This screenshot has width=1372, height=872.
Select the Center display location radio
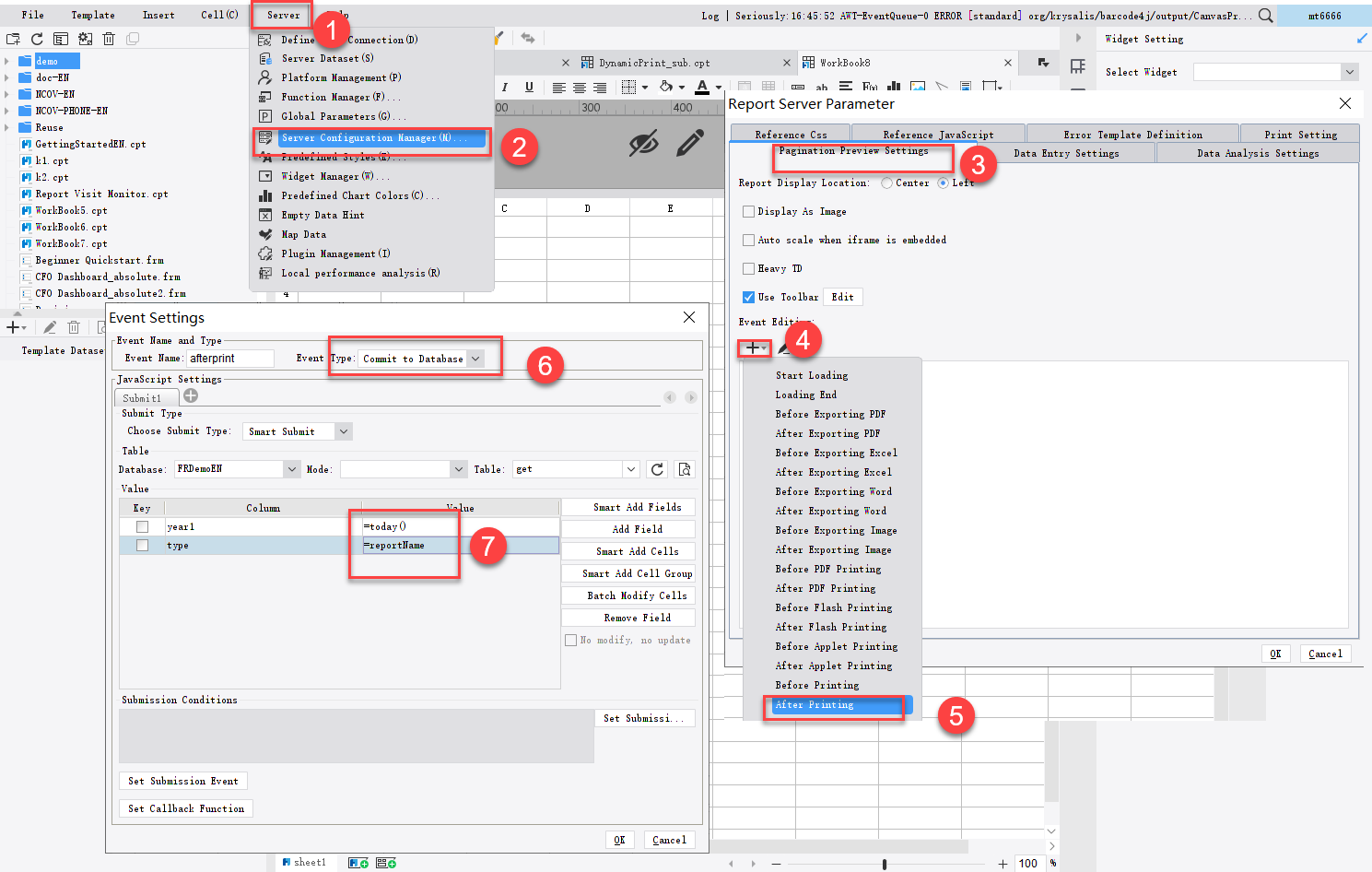tap(886, 183)
